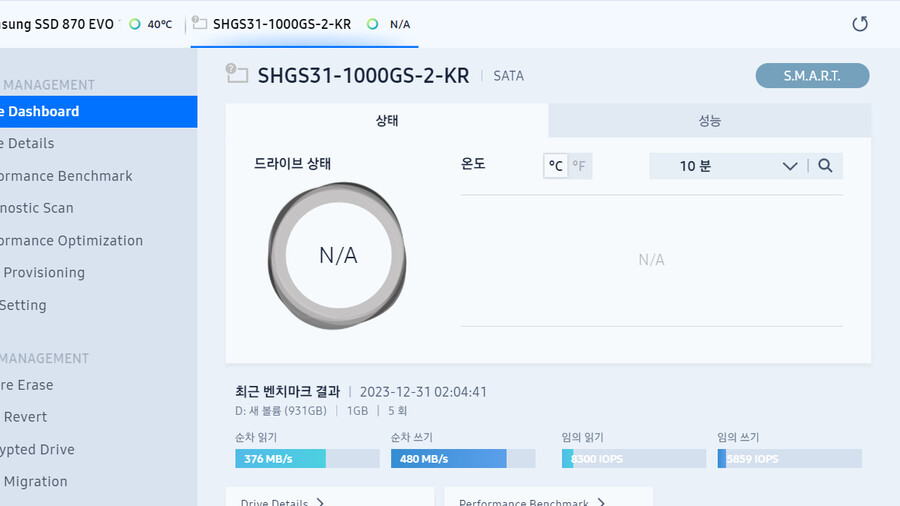Click the refresh icon in the top bar

coord(859,24)
